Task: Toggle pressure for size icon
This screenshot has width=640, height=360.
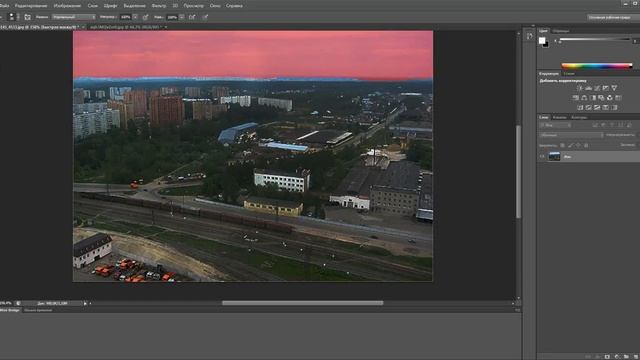Action: tap(205, 17)
